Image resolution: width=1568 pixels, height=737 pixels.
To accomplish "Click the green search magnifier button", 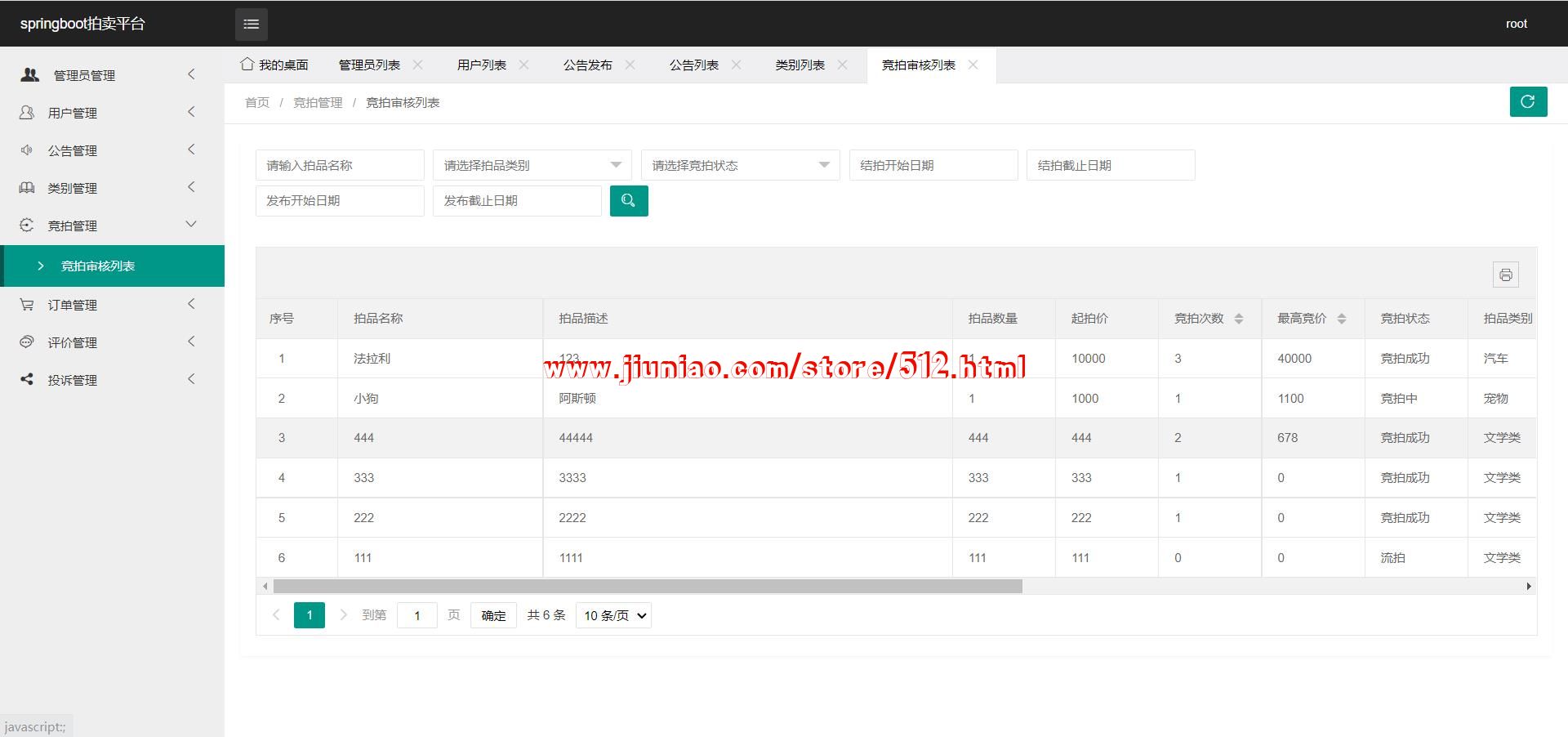I will coord(628,201).
